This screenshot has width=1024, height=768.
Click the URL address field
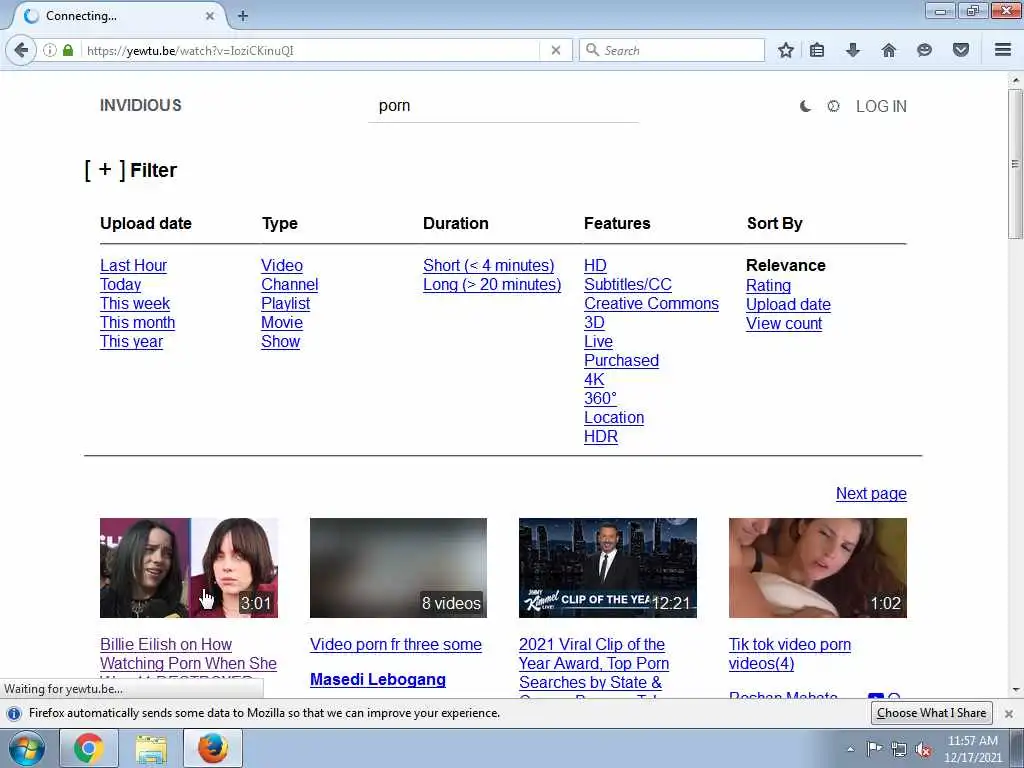click(310, 50)
